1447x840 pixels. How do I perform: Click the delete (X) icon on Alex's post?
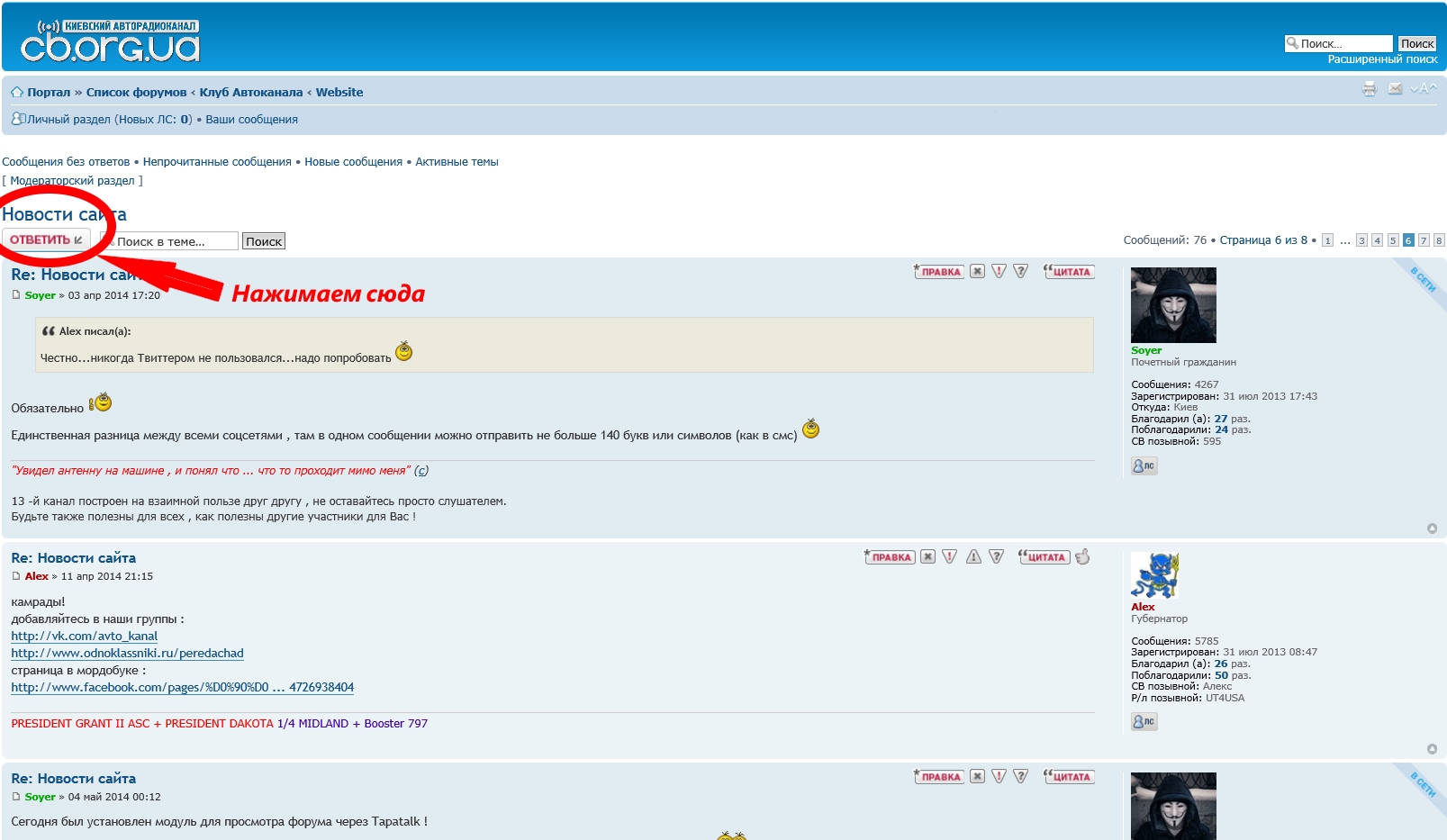pos(927,557)
